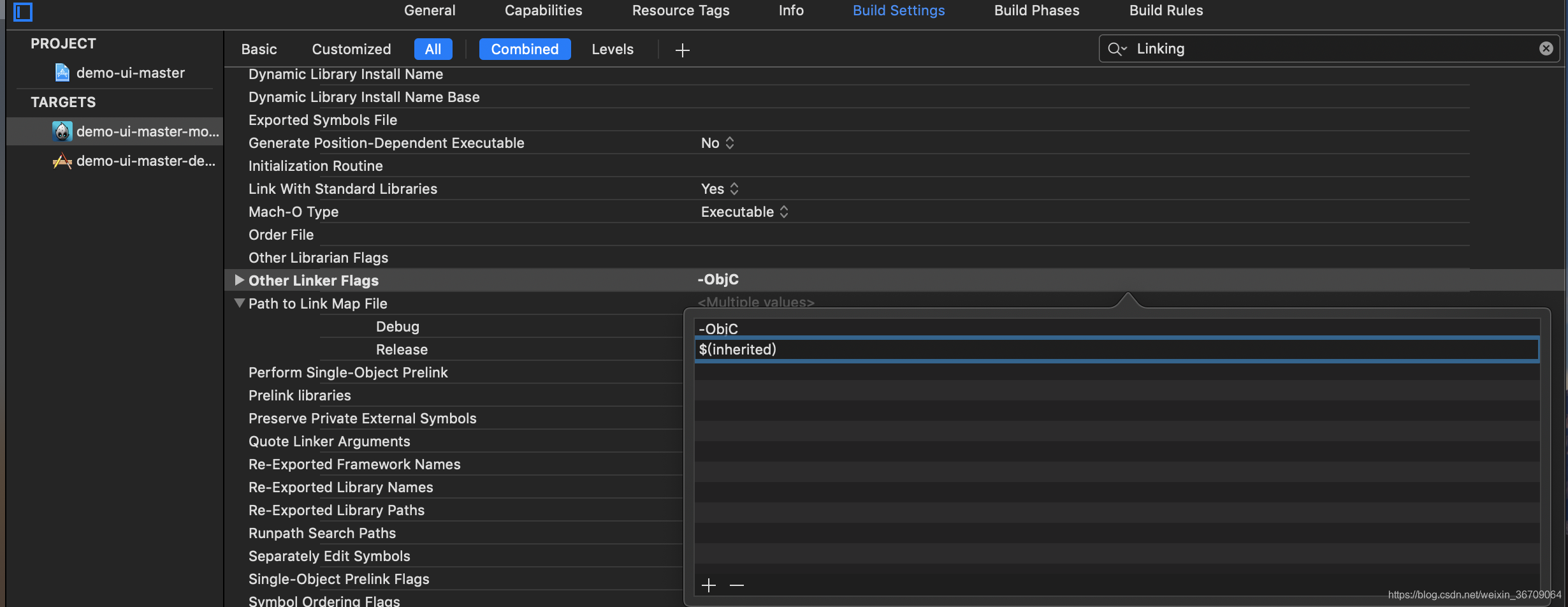This screenshot has height=607, width=1568.
Task: Click the demo-ui-master-mo target app icon
Action: coord(62,131)
